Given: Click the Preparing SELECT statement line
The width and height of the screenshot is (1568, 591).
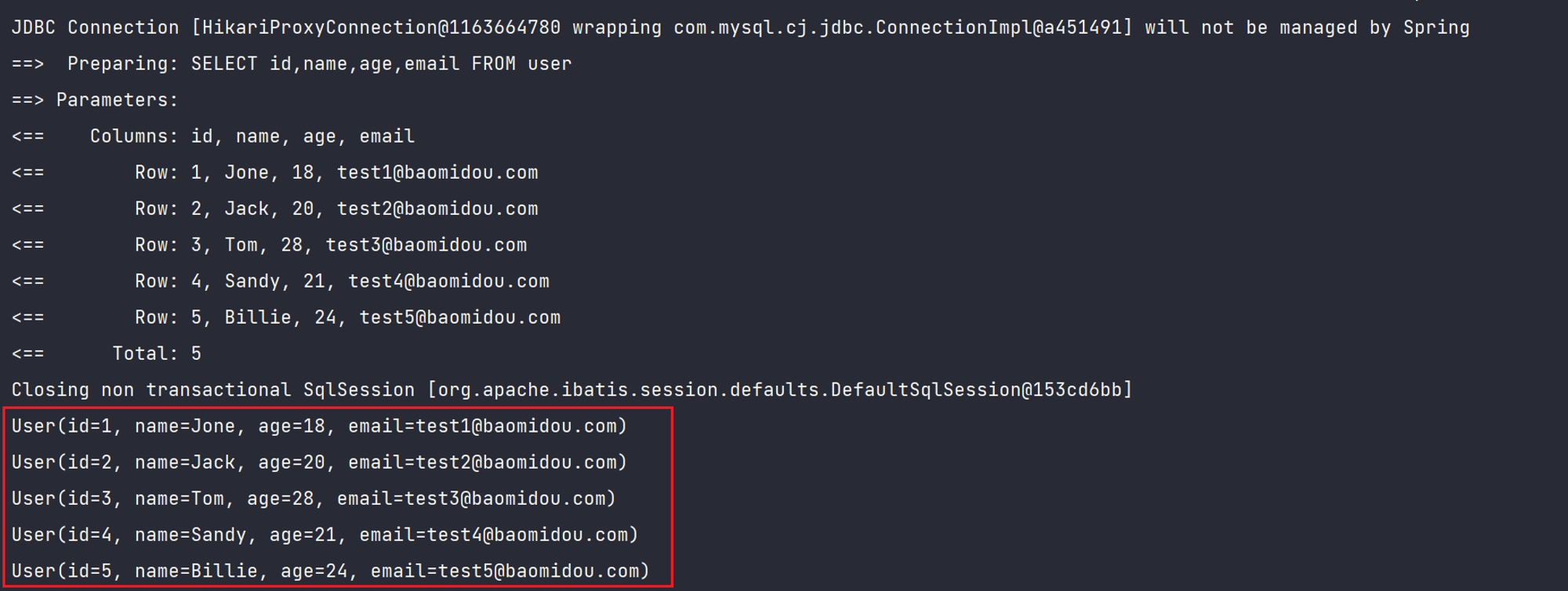Looking at the screenshot, I should coord(292,63).
